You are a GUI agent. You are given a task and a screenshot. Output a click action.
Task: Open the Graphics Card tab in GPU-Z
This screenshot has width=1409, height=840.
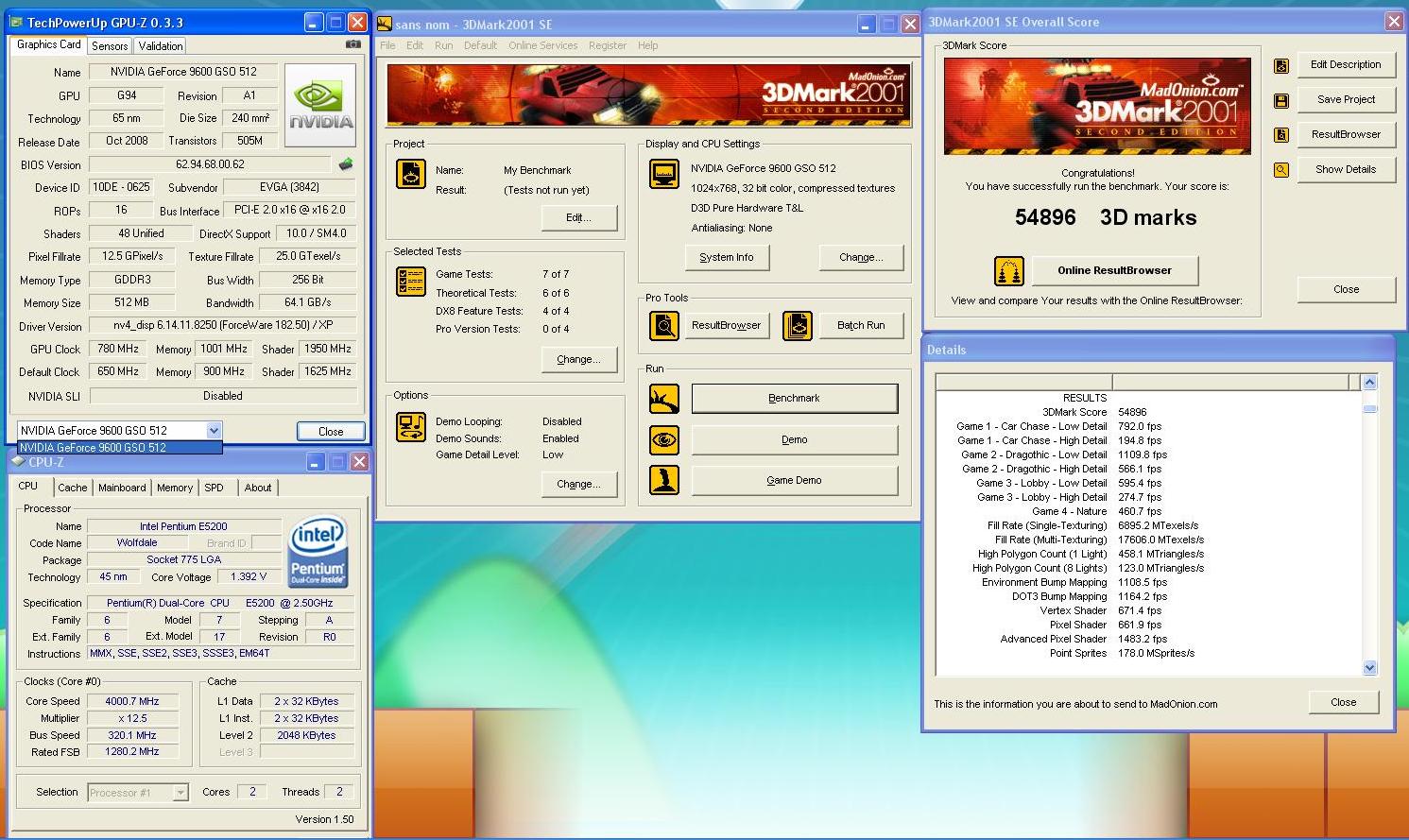pyautogui.click(x=49, y=44)
